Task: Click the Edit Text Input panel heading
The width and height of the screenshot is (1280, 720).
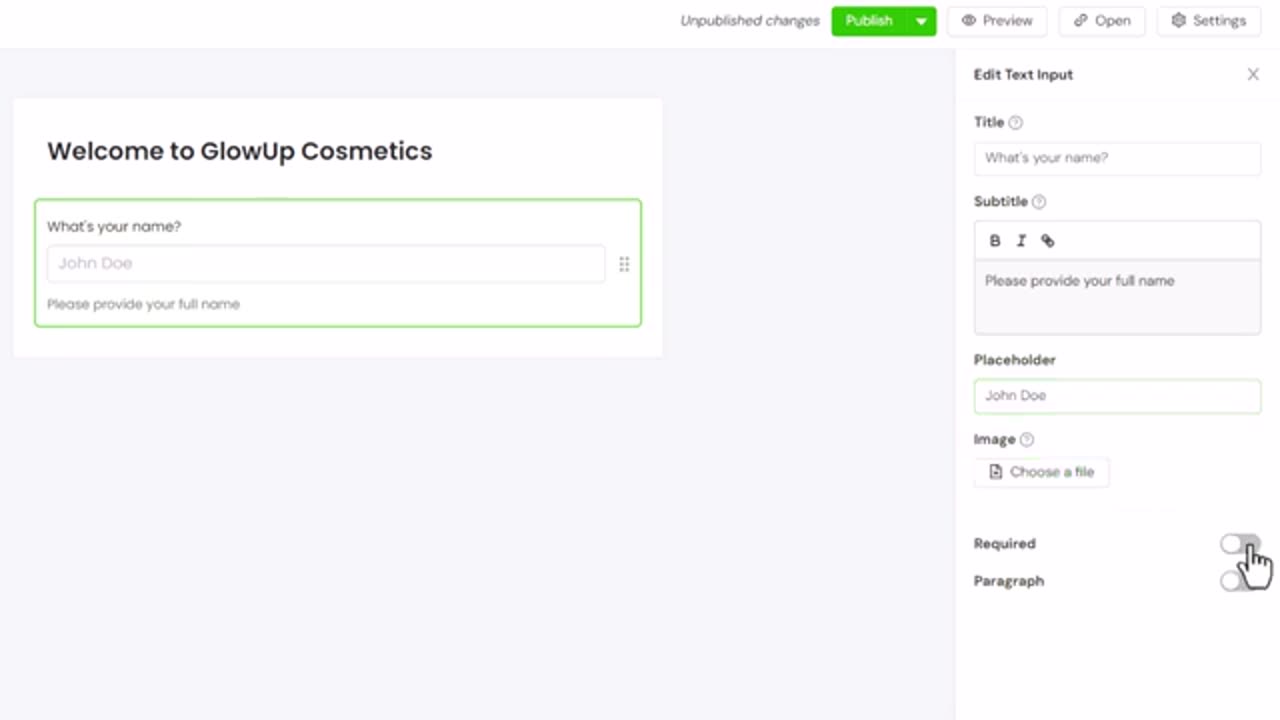Action: pyautogui.click(x=1023, y=74)
